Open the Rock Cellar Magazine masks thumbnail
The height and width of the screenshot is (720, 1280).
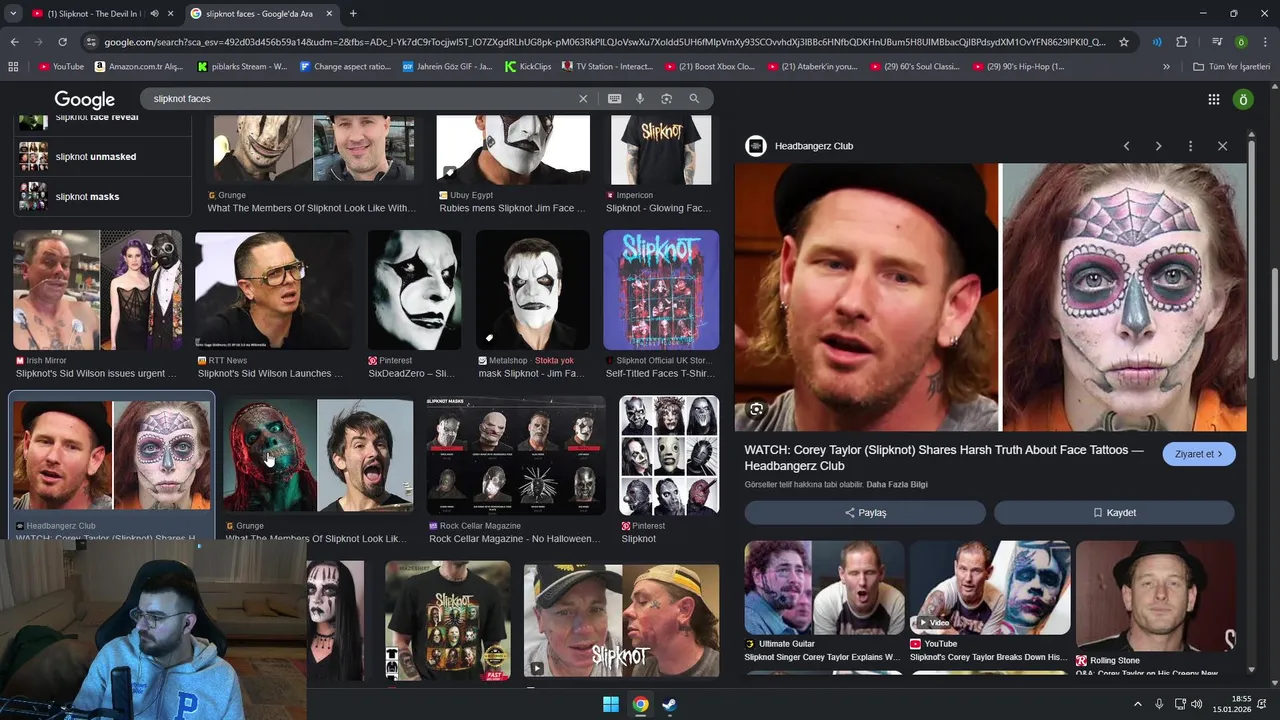click(516, 455)
